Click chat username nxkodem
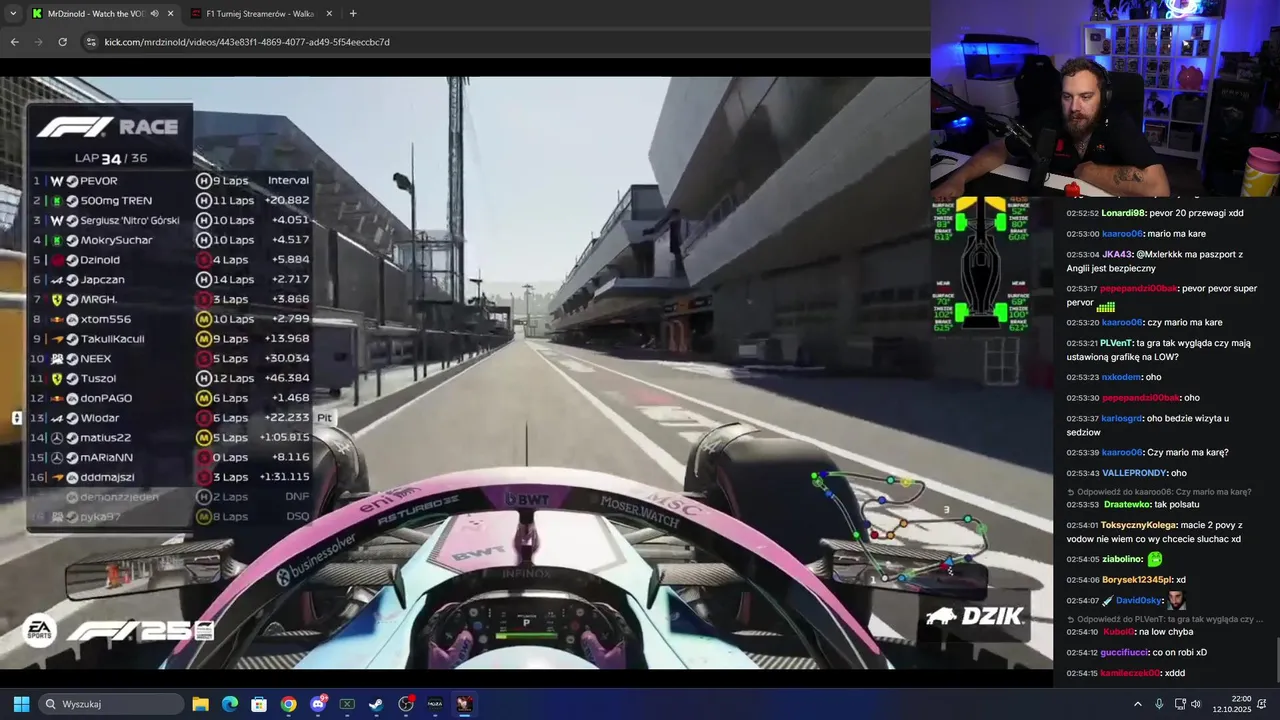The height and width of the screenshot is (720, 1280). [1121, 377]
